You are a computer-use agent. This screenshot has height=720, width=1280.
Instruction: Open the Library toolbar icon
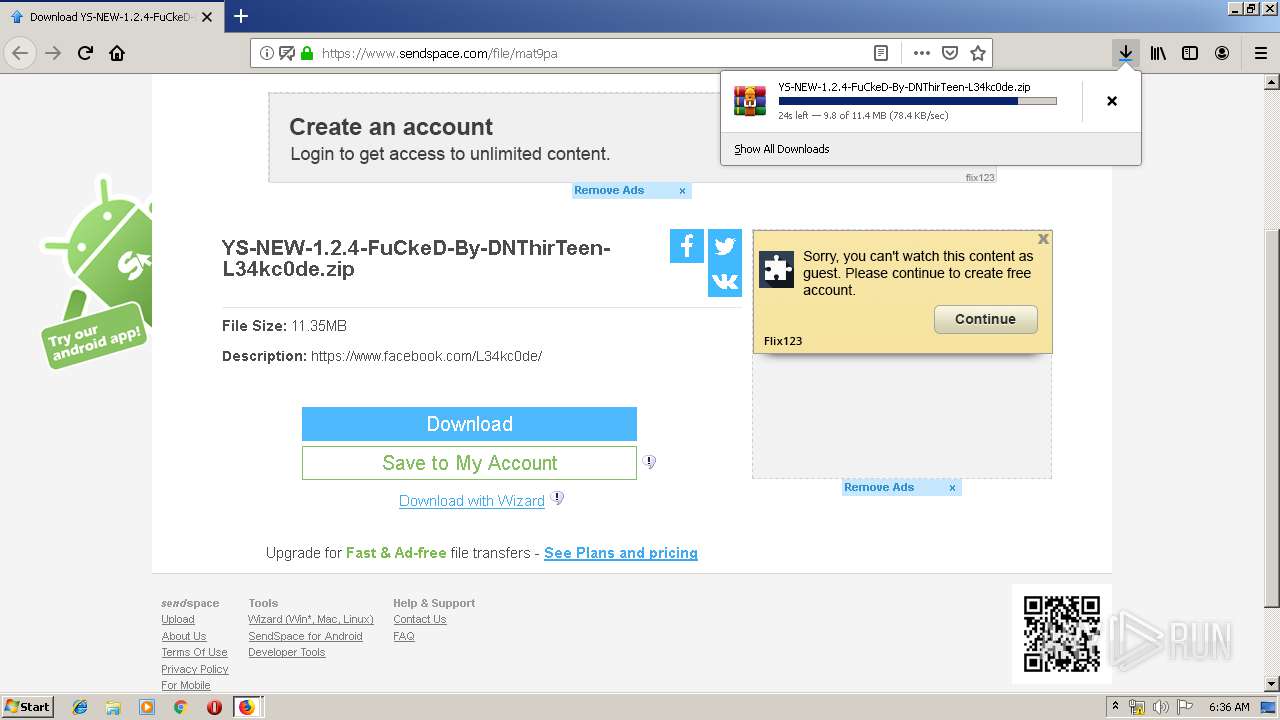(1158, 53)
